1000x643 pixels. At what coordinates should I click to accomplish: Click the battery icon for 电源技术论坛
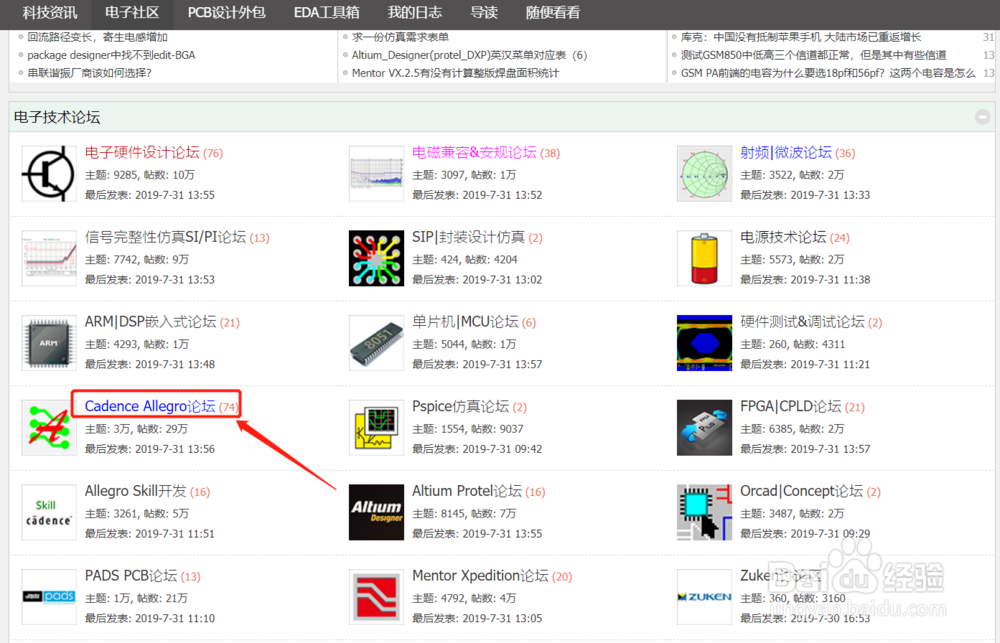click(x=704, y=258)
